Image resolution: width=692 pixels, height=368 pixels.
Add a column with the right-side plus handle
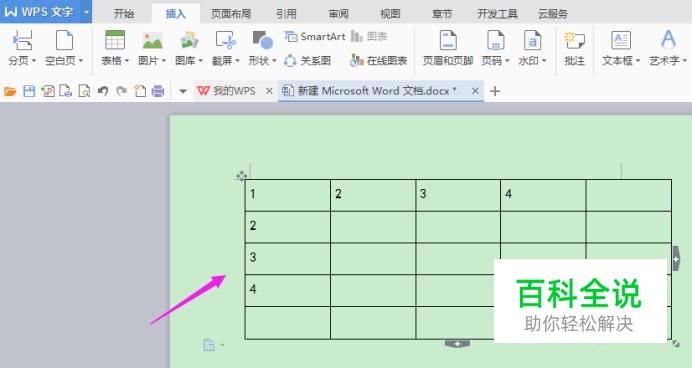pyautogui.click(x=676, y=259)
